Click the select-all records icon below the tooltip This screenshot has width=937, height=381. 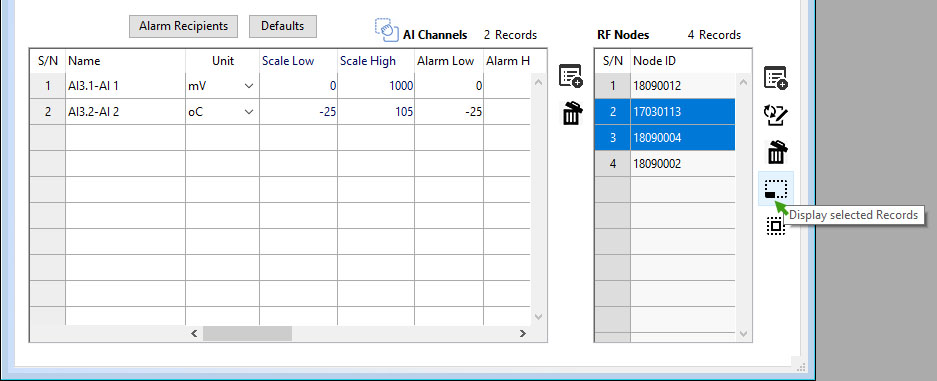tap(776, 226)
